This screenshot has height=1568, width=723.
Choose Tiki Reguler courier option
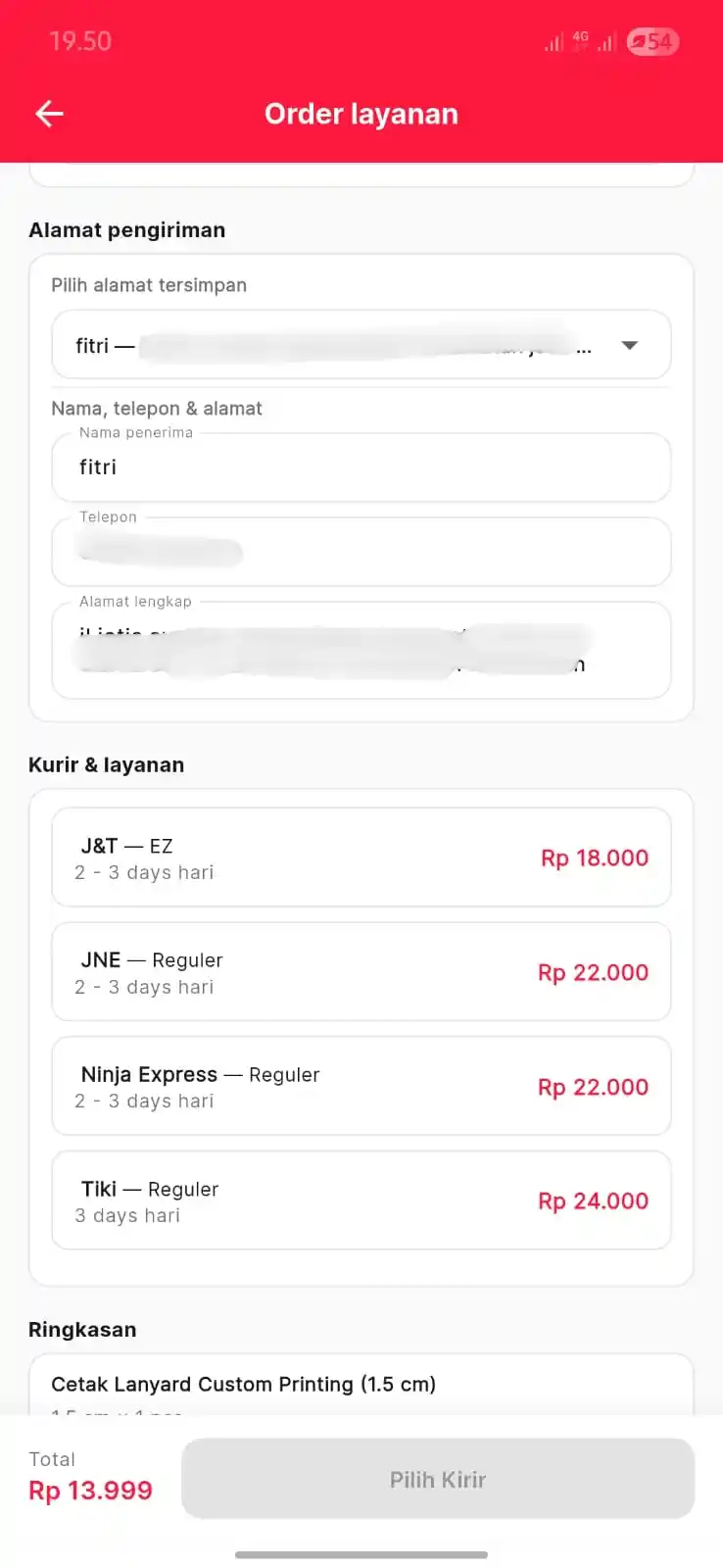pyautogui.click(x=361, y=1200)
